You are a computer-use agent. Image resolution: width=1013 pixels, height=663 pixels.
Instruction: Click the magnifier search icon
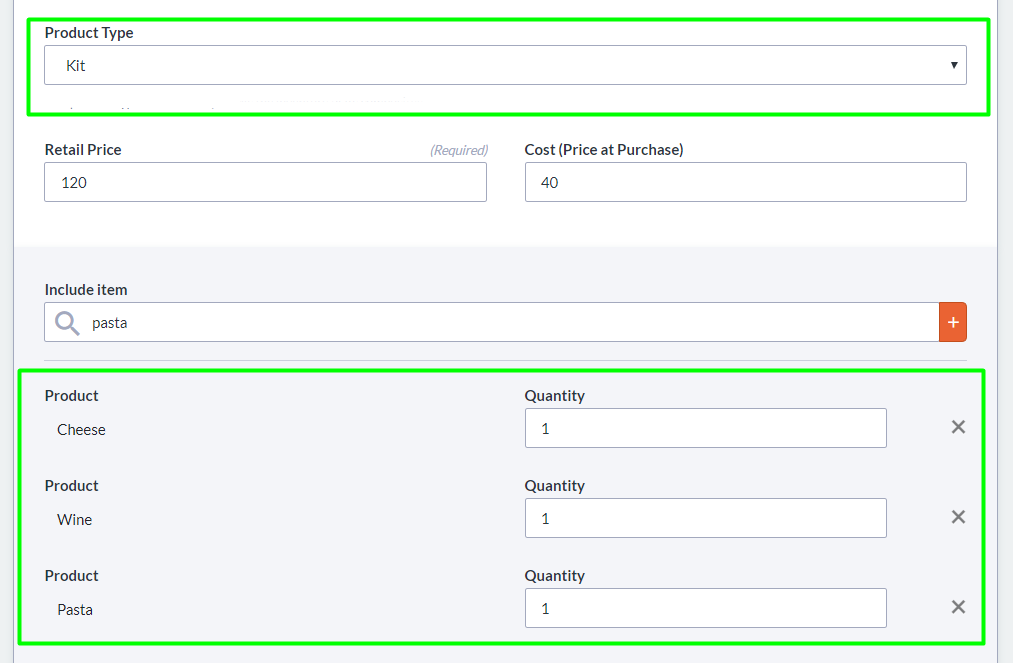click(x=67, y=322)
